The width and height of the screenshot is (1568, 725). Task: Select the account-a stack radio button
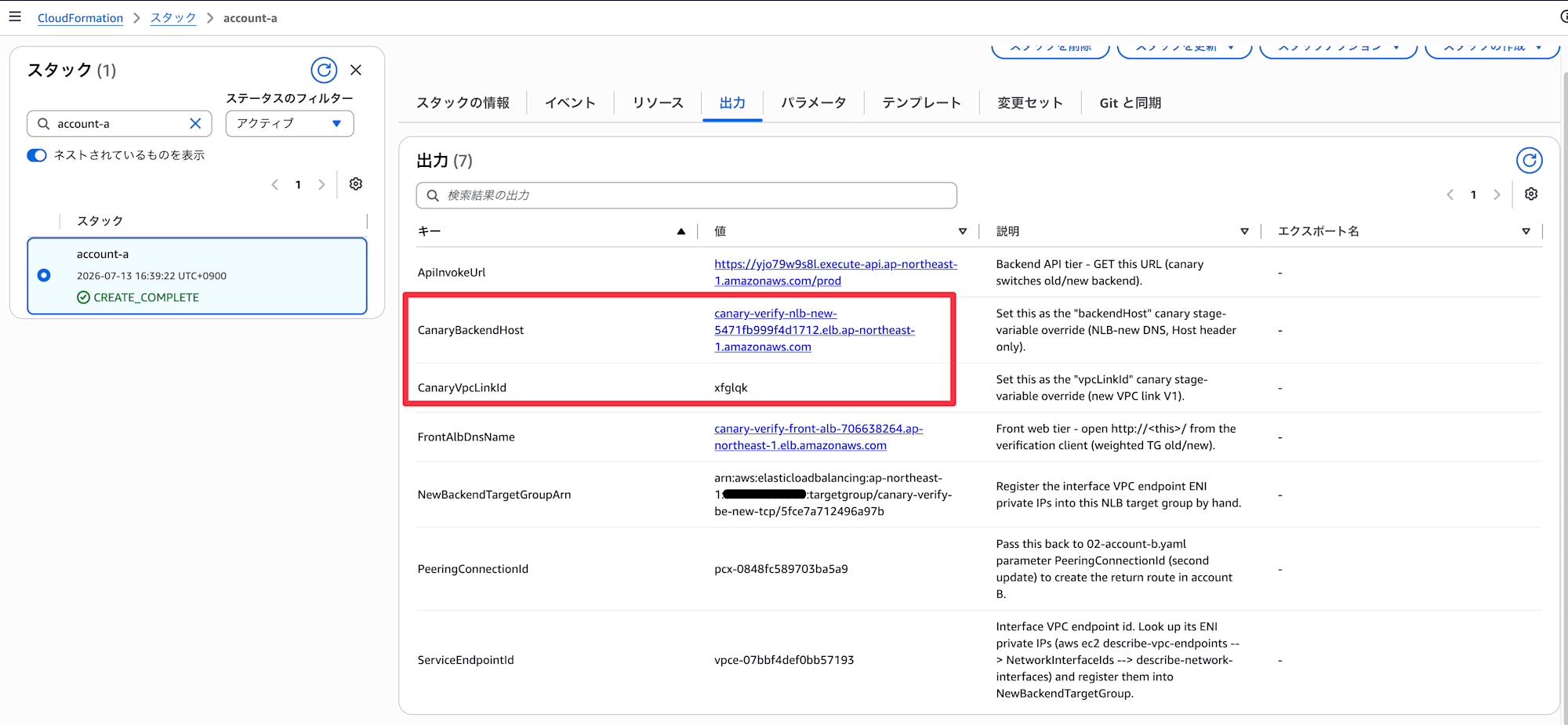[44, 275]
